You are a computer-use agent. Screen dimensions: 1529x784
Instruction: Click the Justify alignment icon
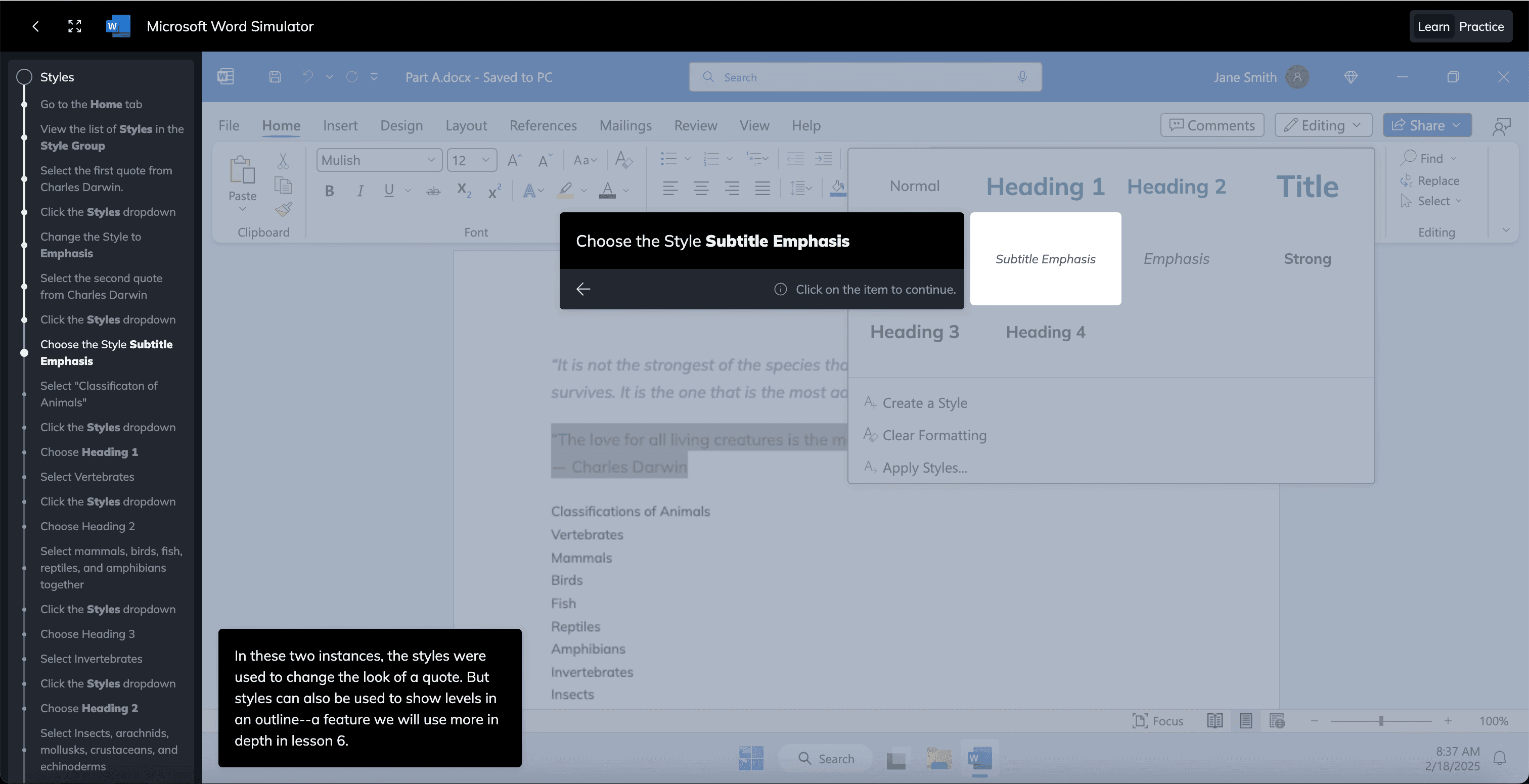tap(762, 189)
